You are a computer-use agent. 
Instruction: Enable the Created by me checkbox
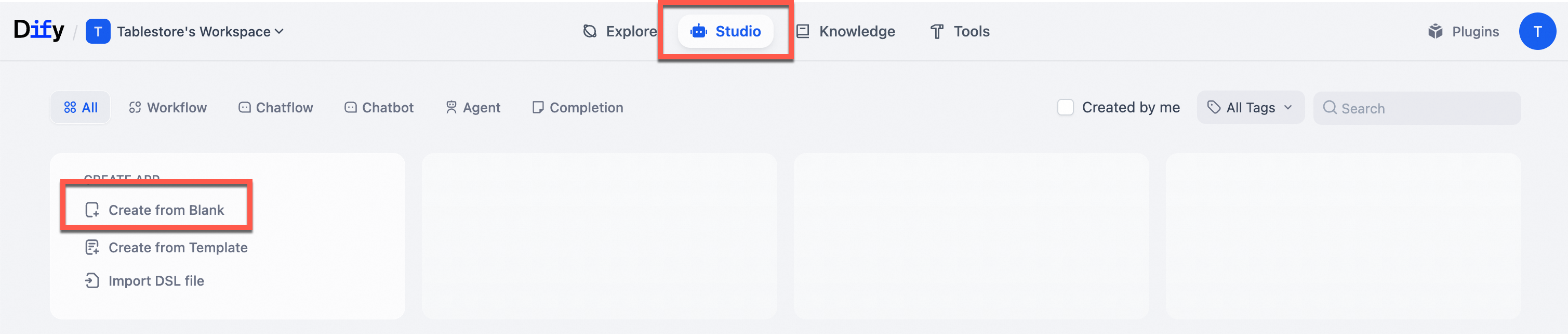1065,107
